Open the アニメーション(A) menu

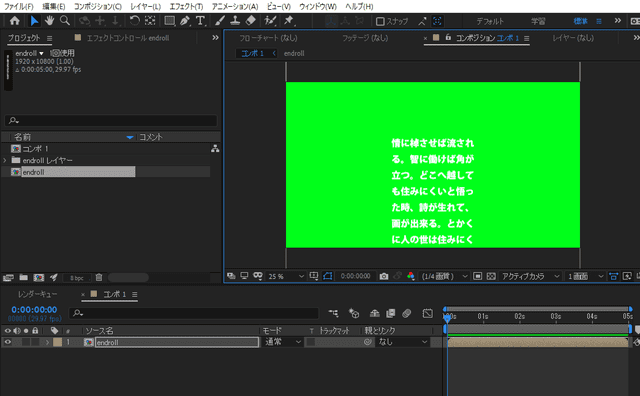point(235,7)
